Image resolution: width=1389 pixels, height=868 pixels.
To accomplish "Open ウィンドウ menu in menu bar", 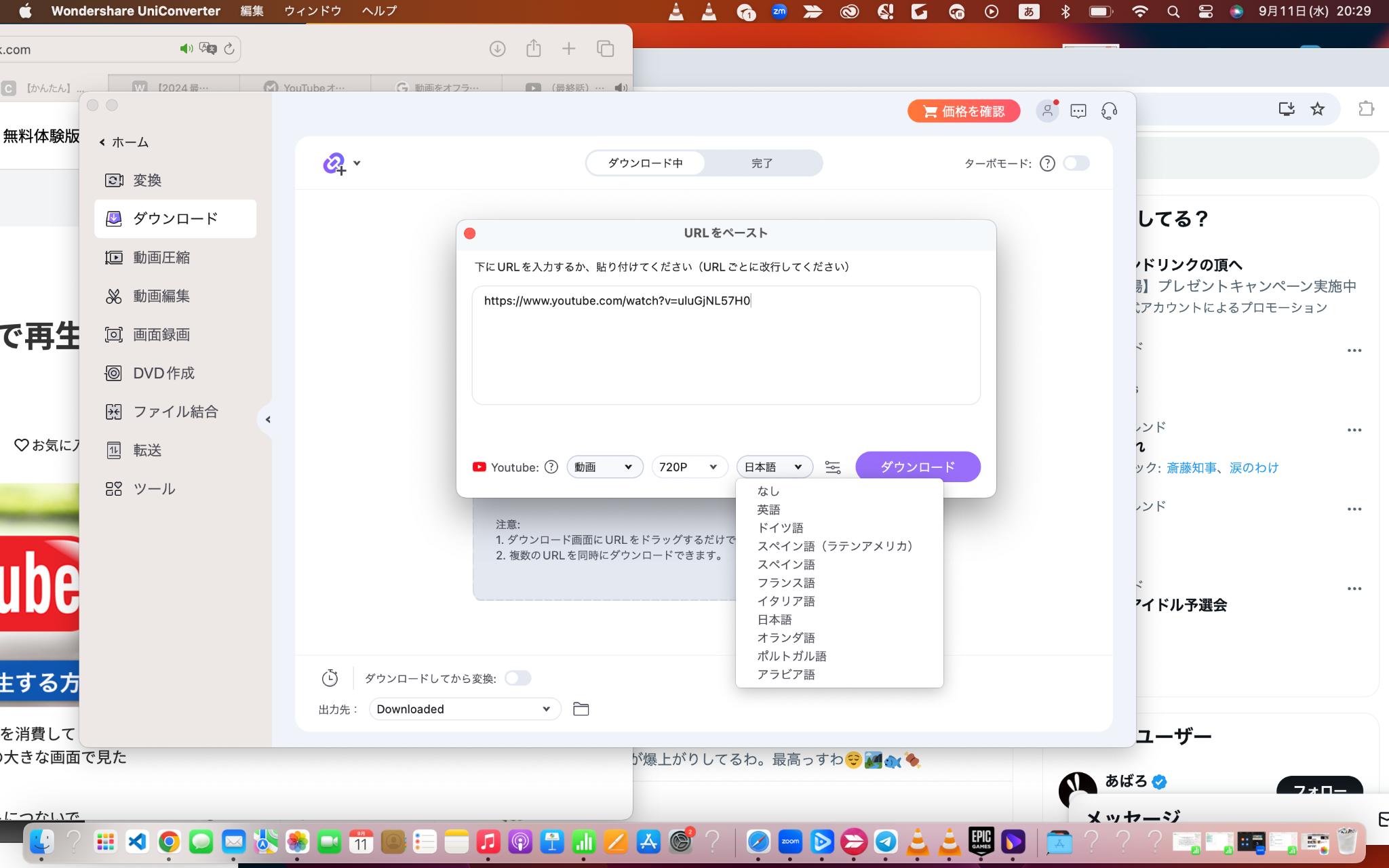I will pos(313,11).
